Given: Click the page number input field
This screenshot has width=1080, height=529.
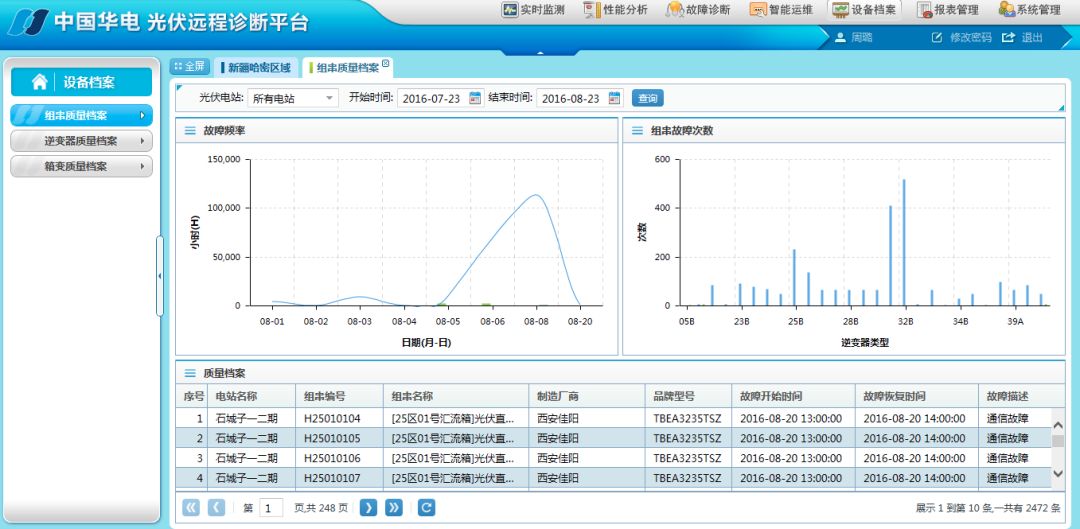Looking at the screenshot, I should click(x=271, y=509).
